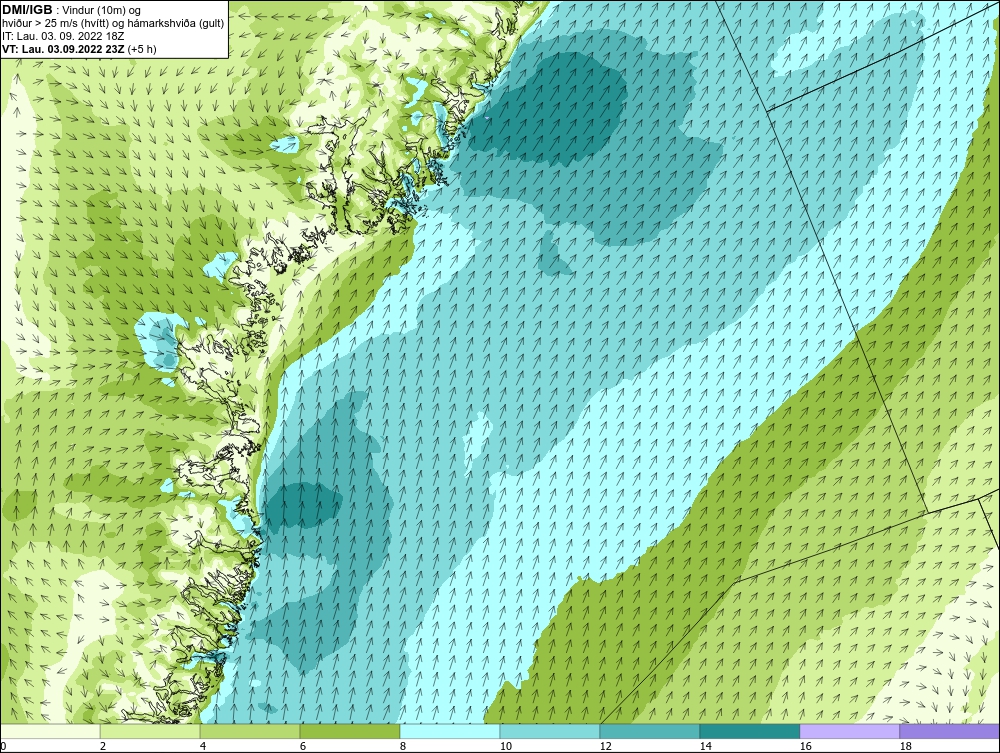Image resolution: width=1000 pixels, height=753 pixels.
Task: Click the 14–16 m/s dark teal swatch
Action: [x=749, y=731]
